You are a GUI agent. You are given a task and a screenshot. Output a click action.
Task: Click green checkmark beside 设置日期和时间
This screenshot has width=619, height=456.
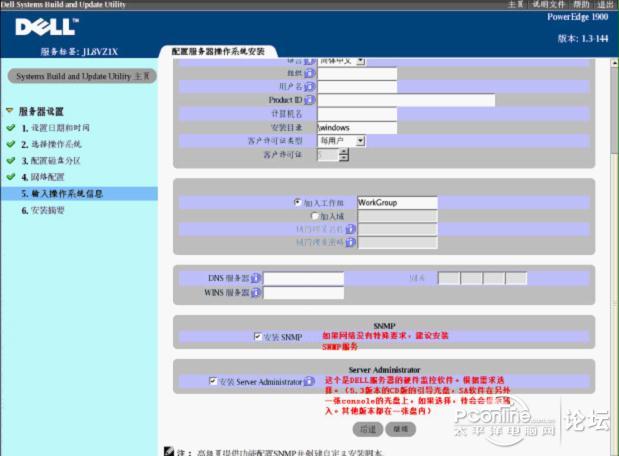coord(10,128)
